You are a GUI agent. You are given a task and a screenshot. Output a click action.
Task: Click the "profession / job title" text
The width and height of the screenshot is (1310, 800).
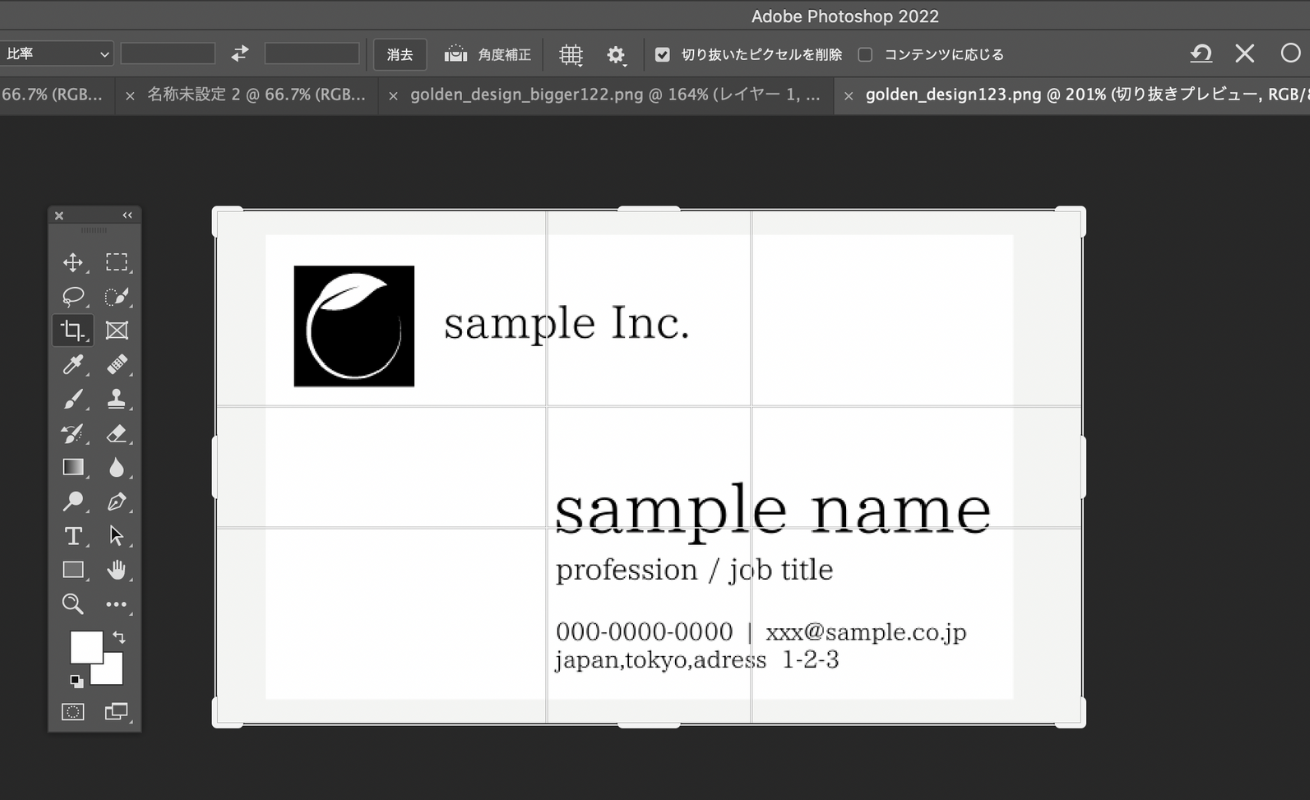click(694, 570)
